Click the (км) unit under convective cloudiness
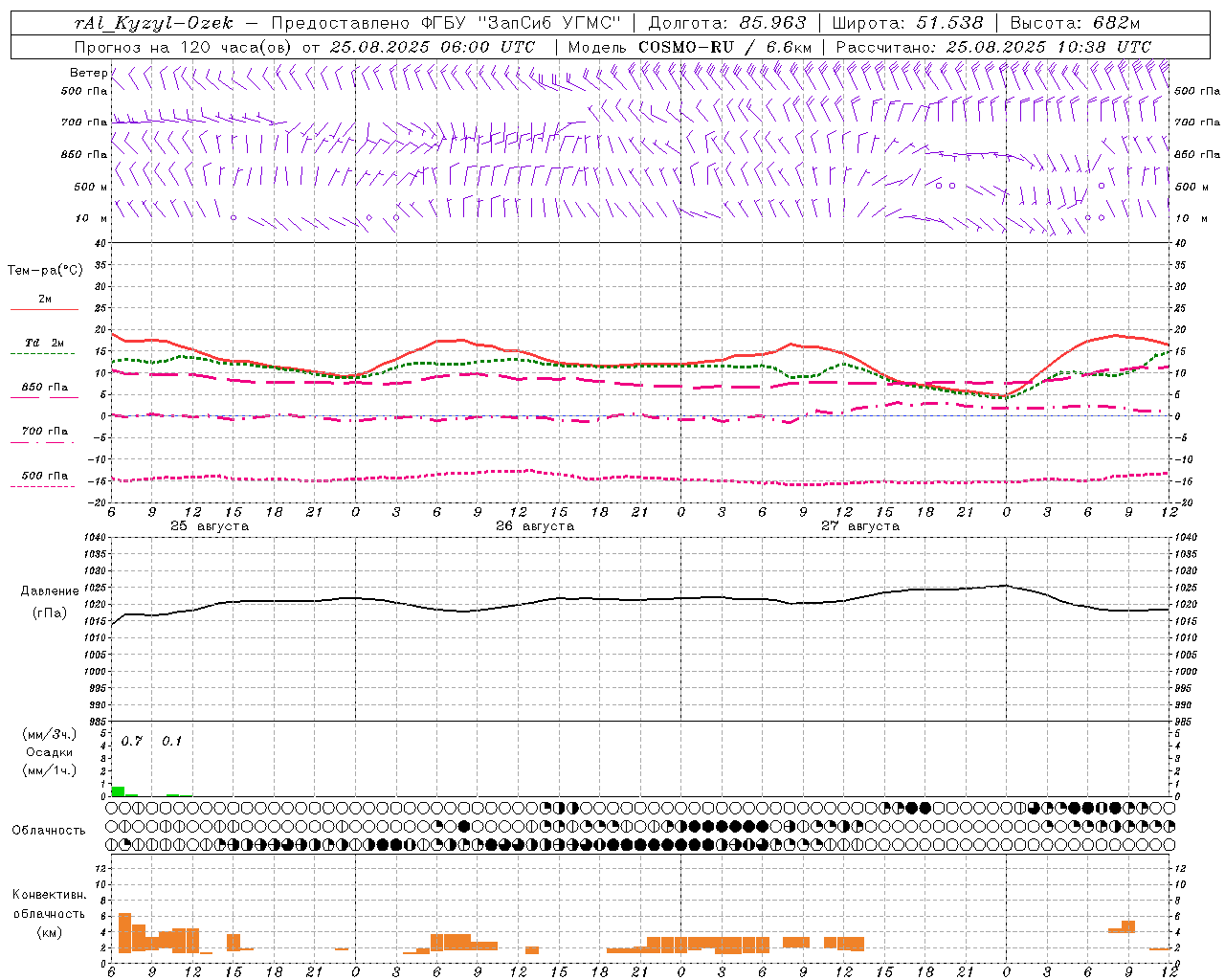Image resolution: width=1225 pixels, height=980 pixels. click(49, 932)
